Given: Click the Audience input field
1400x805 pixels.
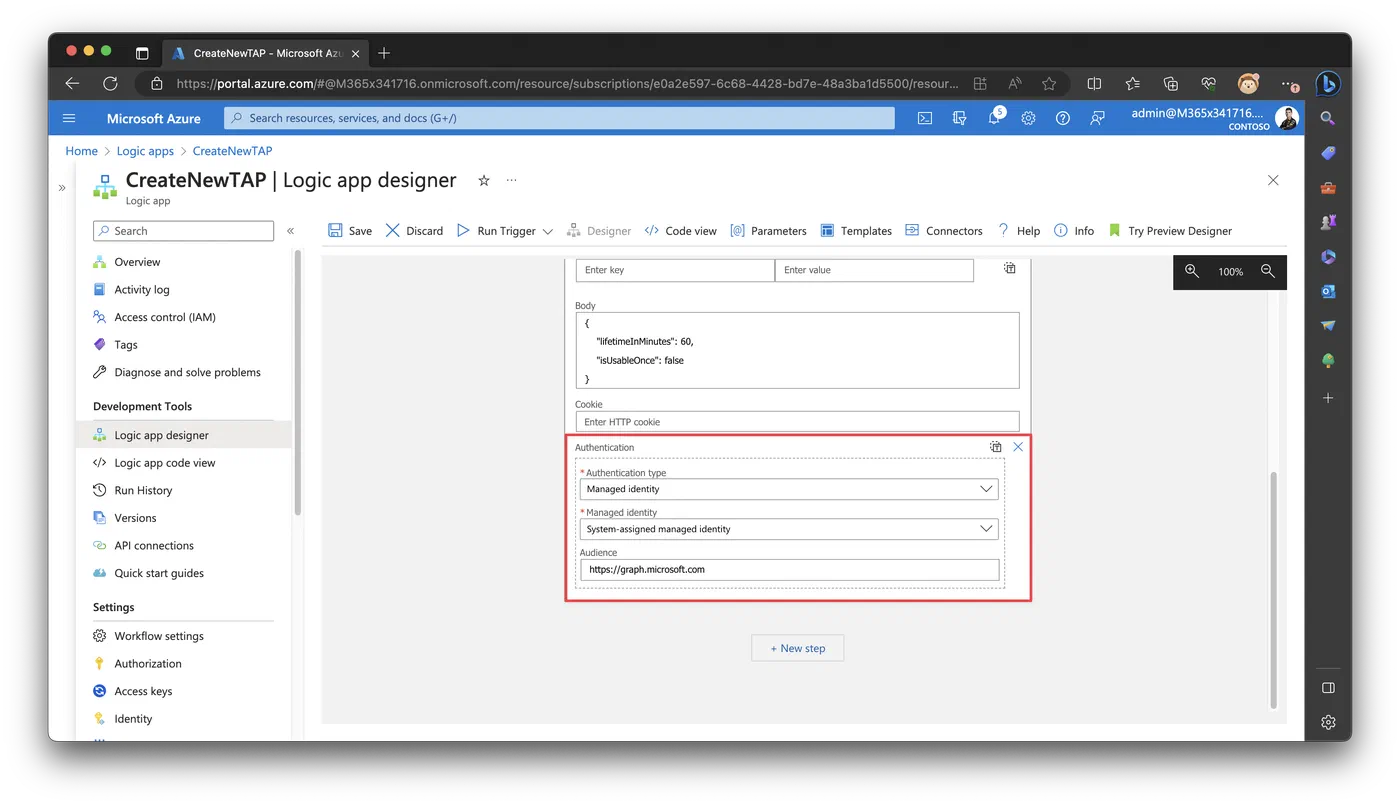Looking at the screenshot, I should click(x=789, y=570).
